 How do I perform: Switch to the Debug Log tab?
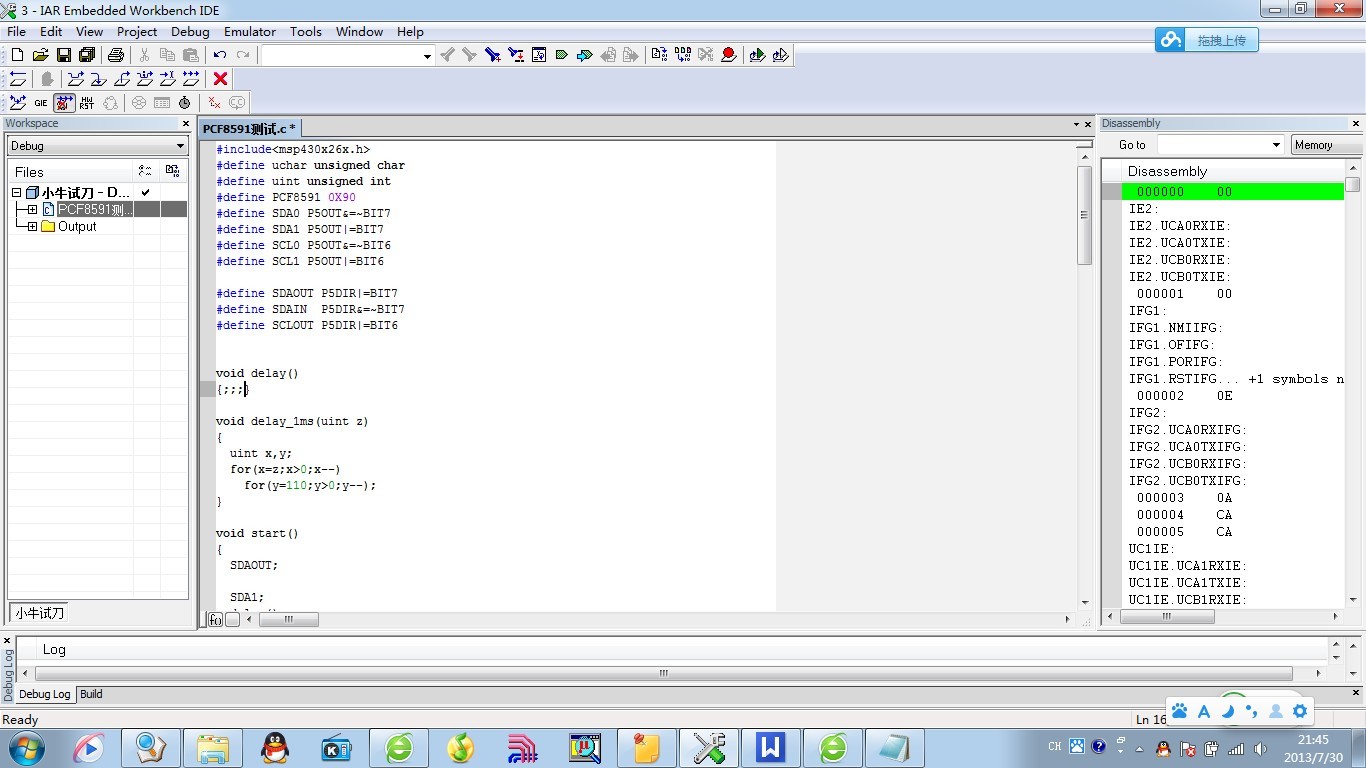[45, 694]
